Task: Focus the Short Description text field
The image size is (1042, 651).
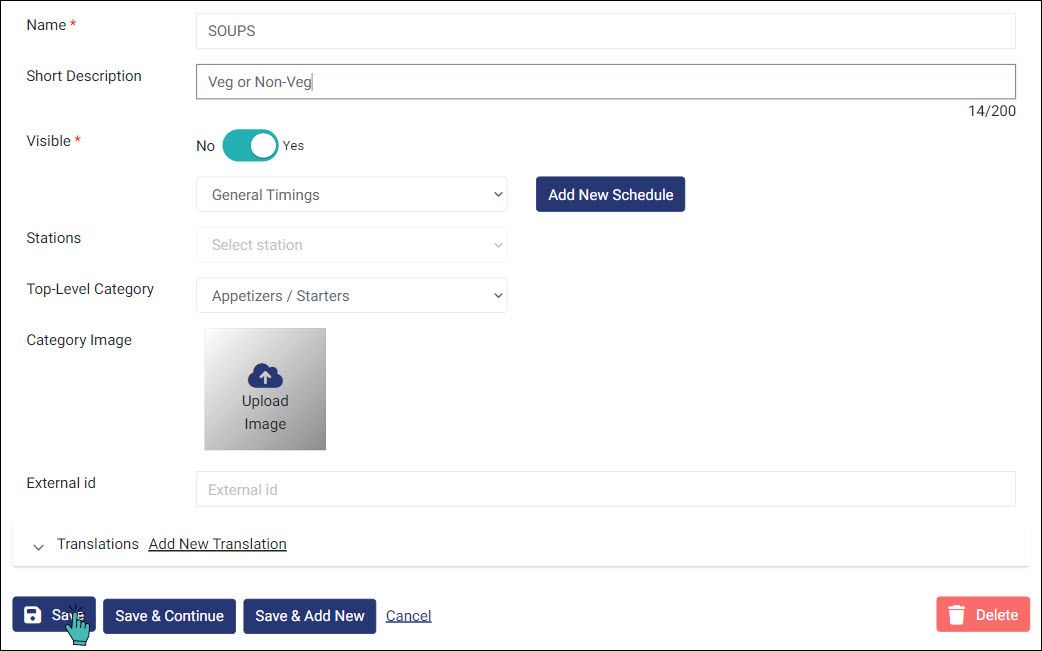Action: pyautogui.click(x=605, y=82)
